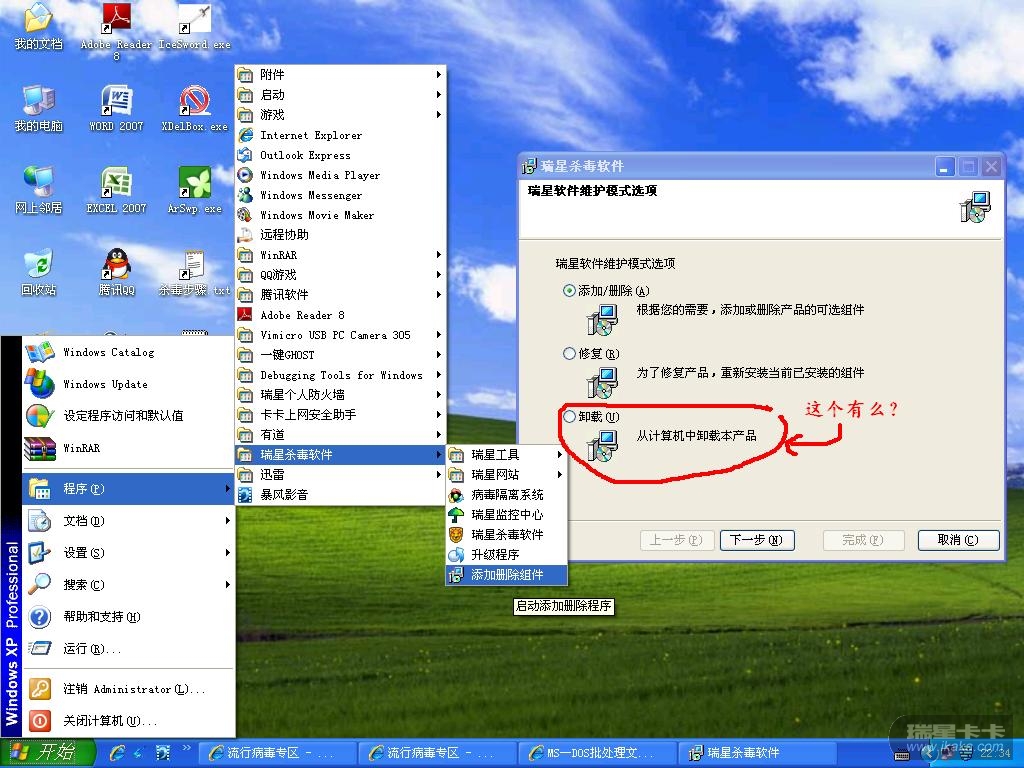Open 设置(S) in the start menu
This screenshot has height=768, width=1024.
[x=129, y=552]
